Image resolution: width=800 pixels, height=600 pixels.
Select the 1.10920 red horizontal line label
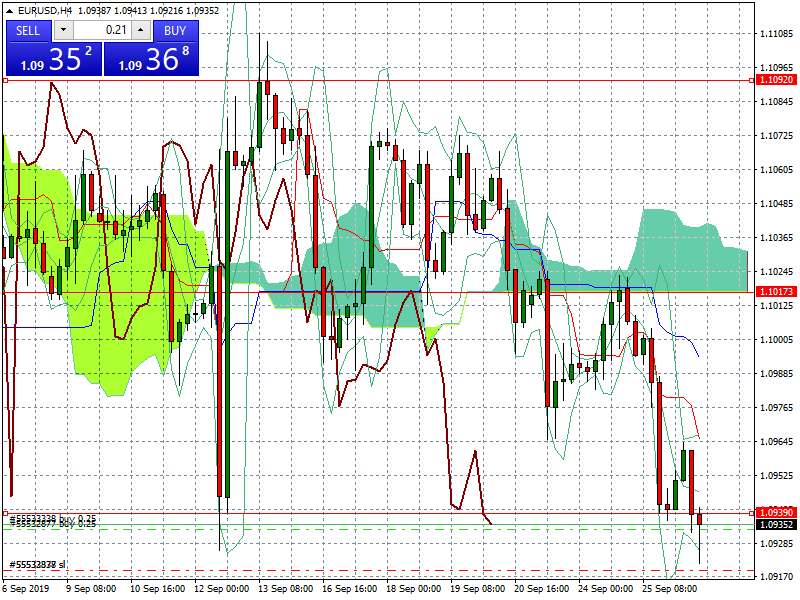(x=776, y=80)
